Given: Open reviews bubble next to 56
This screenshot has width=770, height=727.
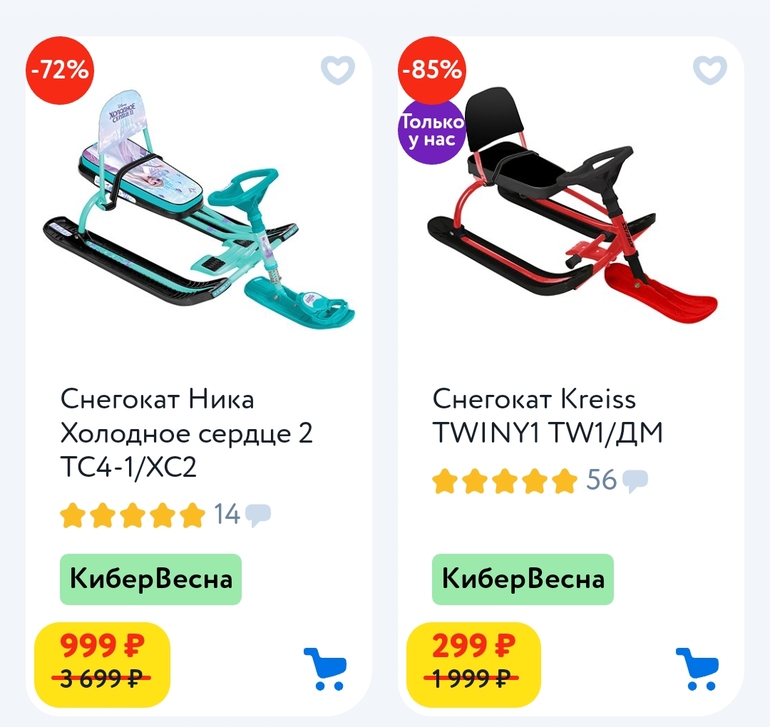Looking at the screenshot, I should click(x=635, y=480).
